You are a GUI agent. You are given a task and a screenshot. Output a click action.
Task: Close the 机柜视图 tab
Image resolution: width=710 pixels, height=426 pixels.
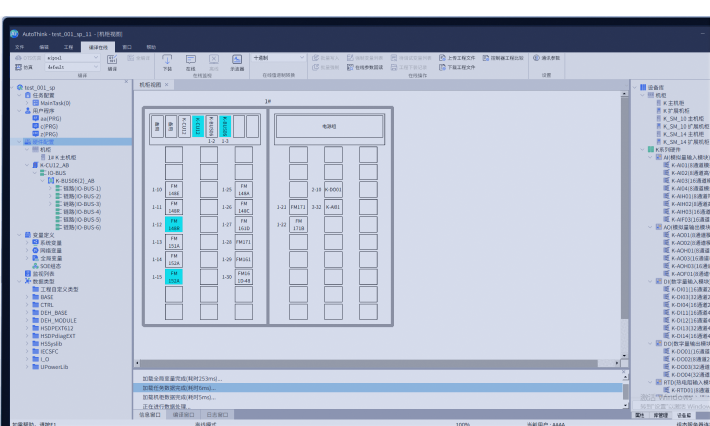pyautogui.click(x=167, y=85)
